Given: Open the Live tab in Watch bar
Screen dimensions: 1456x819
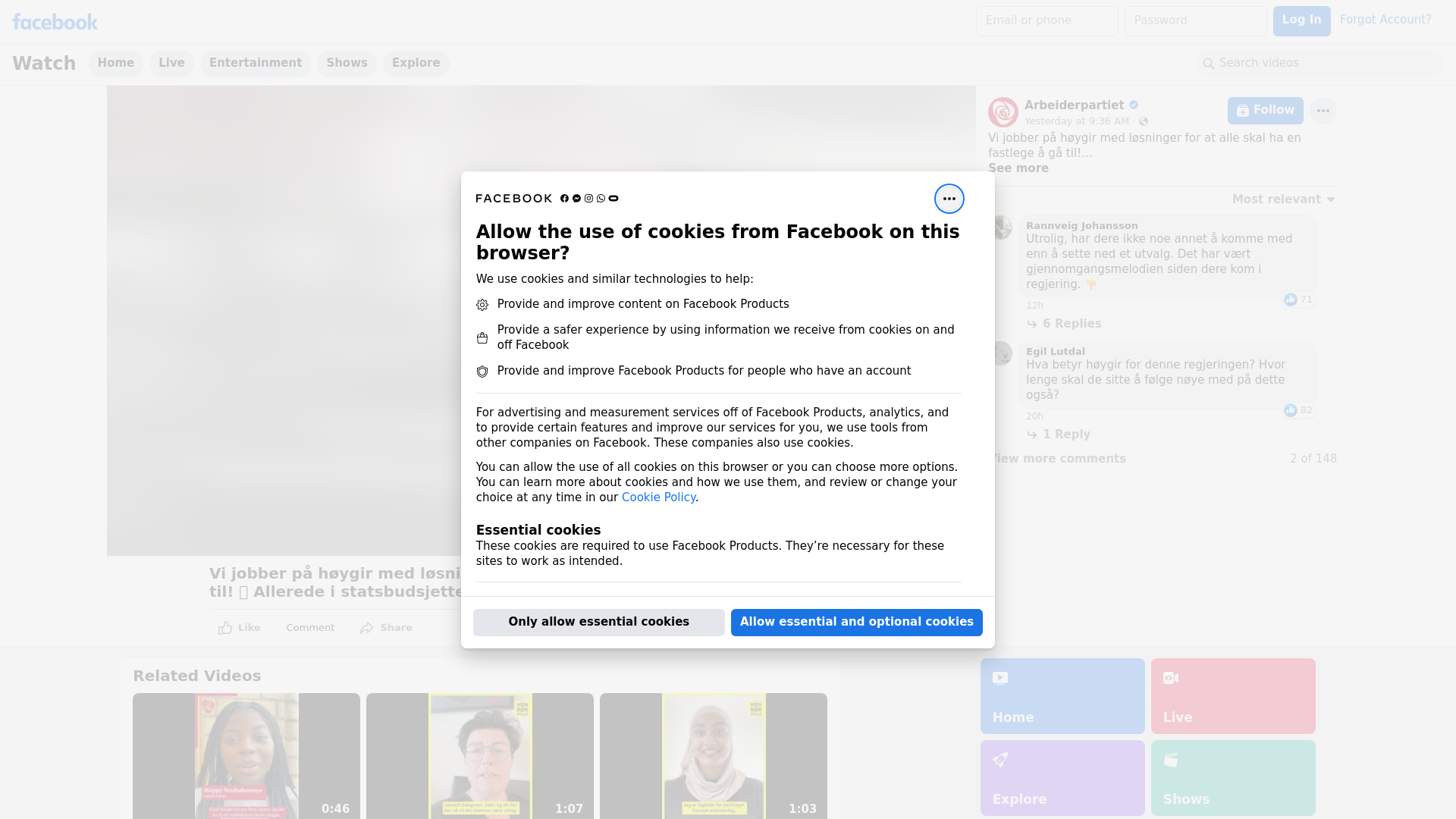Looking at the screenshot, I should [x=171, y=64].
